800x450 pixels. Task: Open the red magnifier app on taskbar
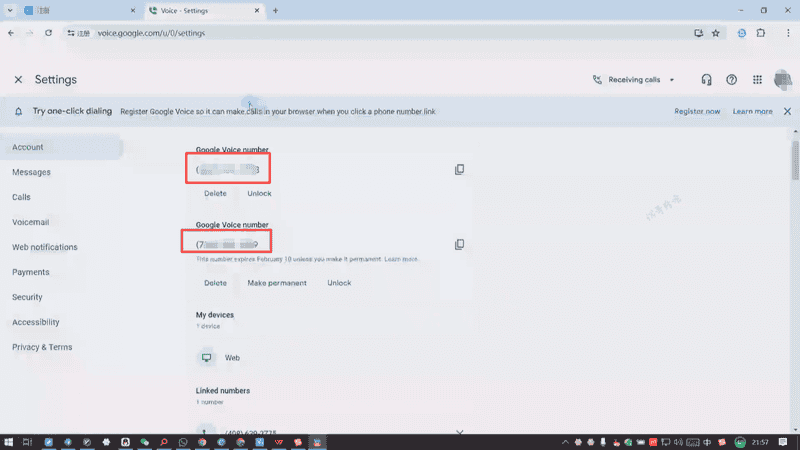pos(164,442)
